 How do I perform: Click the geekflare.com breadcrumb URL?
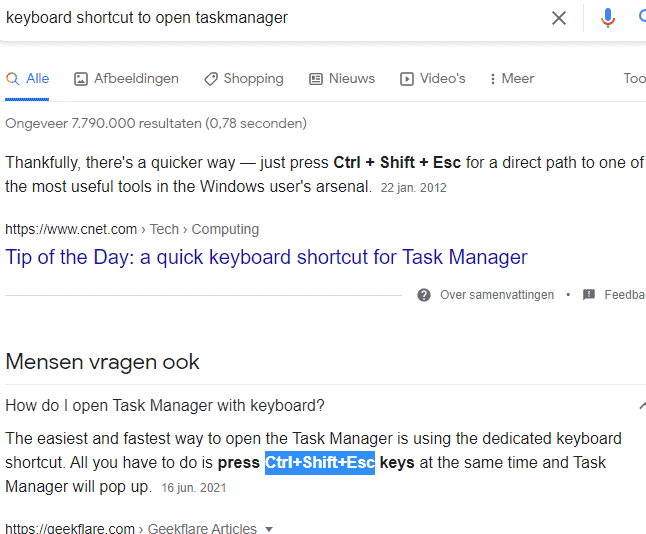tap(131, 528)
